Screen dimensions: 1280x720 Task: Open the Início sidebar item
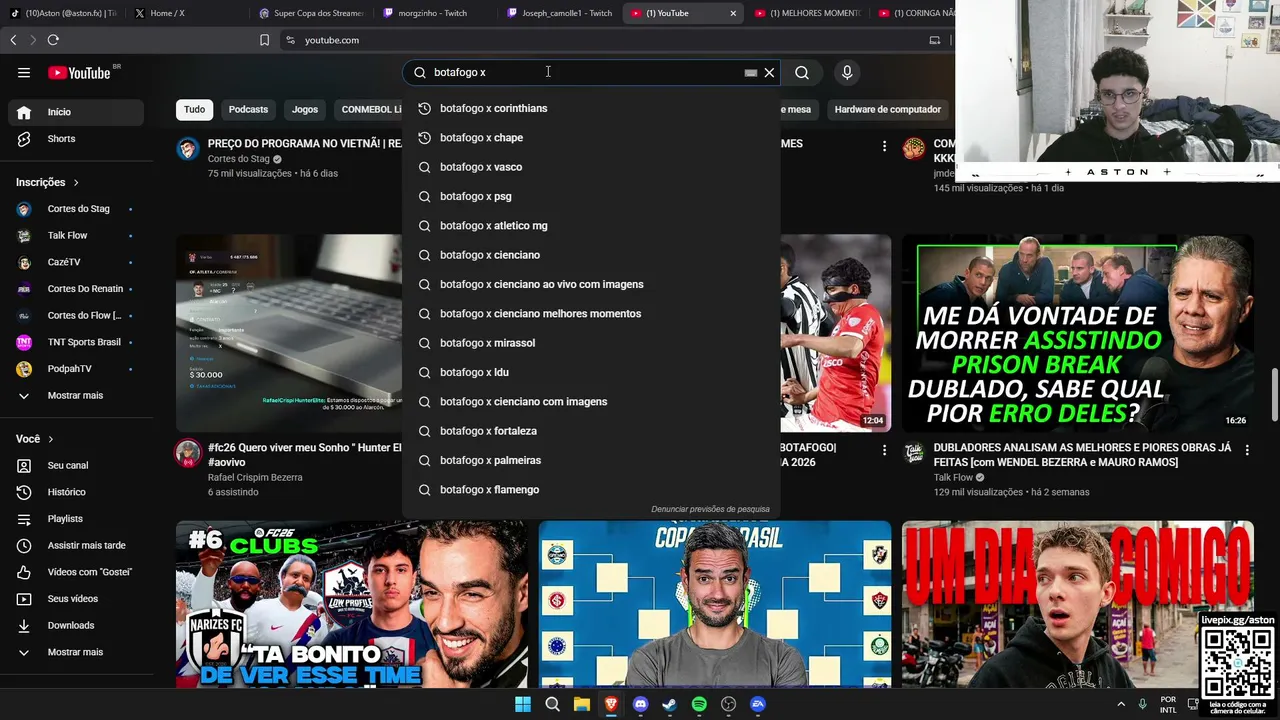click(76, 112)
